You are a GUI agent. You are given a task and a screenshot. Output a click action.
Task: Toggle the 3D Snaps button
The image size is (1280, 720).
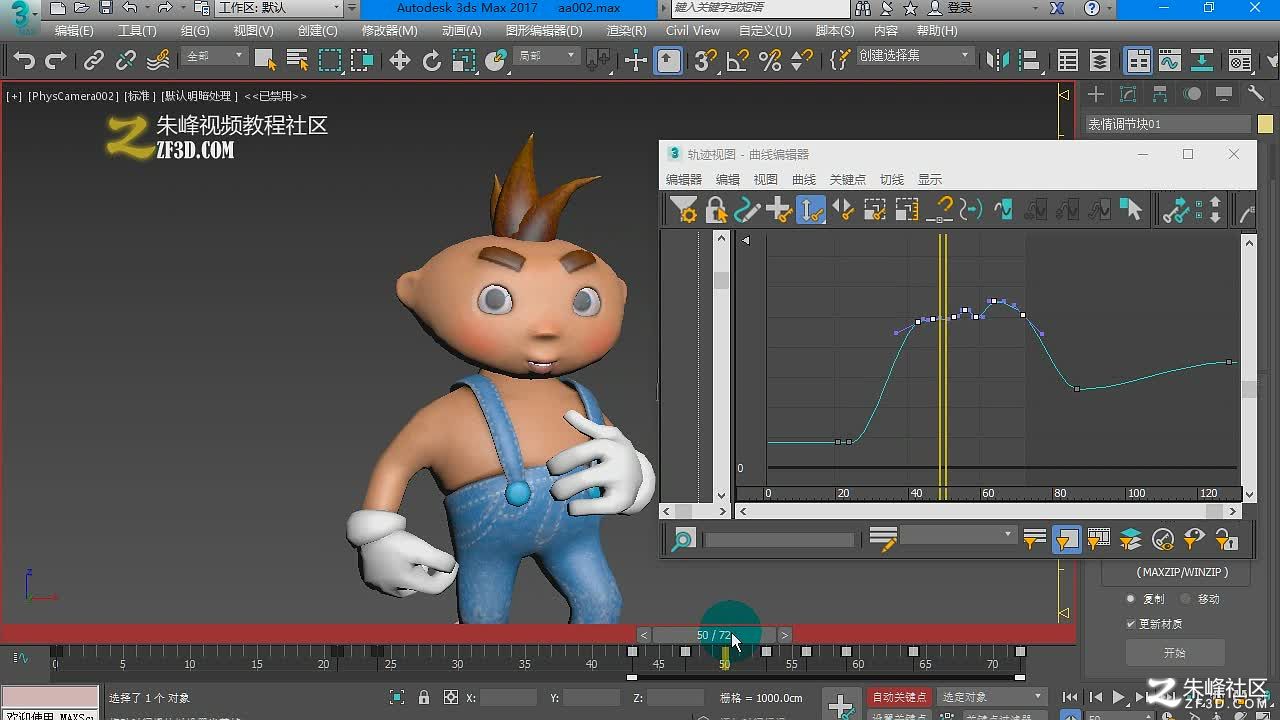pyautogui.click(x=706, y=61)
